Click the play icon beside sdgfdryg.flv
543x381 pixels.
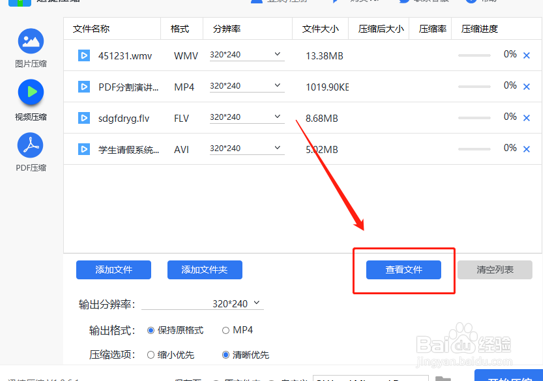[x=84, y=118]
